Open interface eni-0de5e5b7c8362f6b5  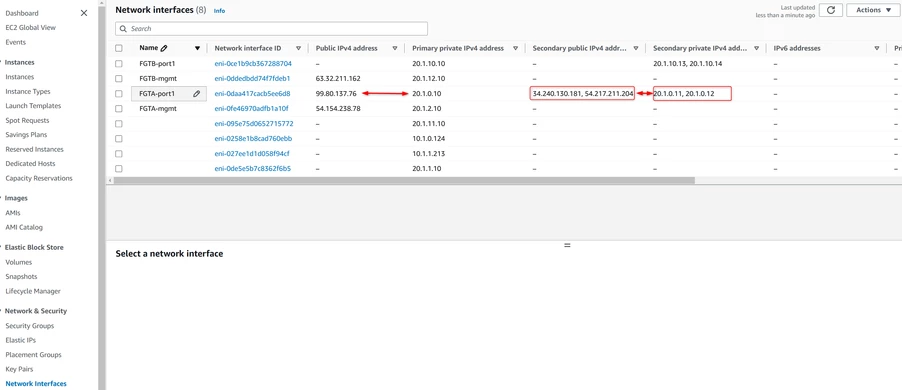click(x=253, y=169)
